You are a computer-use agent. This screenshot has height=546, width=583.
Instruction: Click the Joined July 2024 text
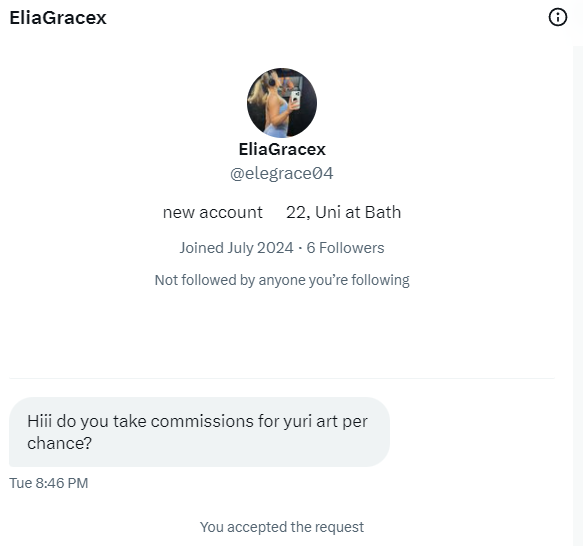click(236, 248)
